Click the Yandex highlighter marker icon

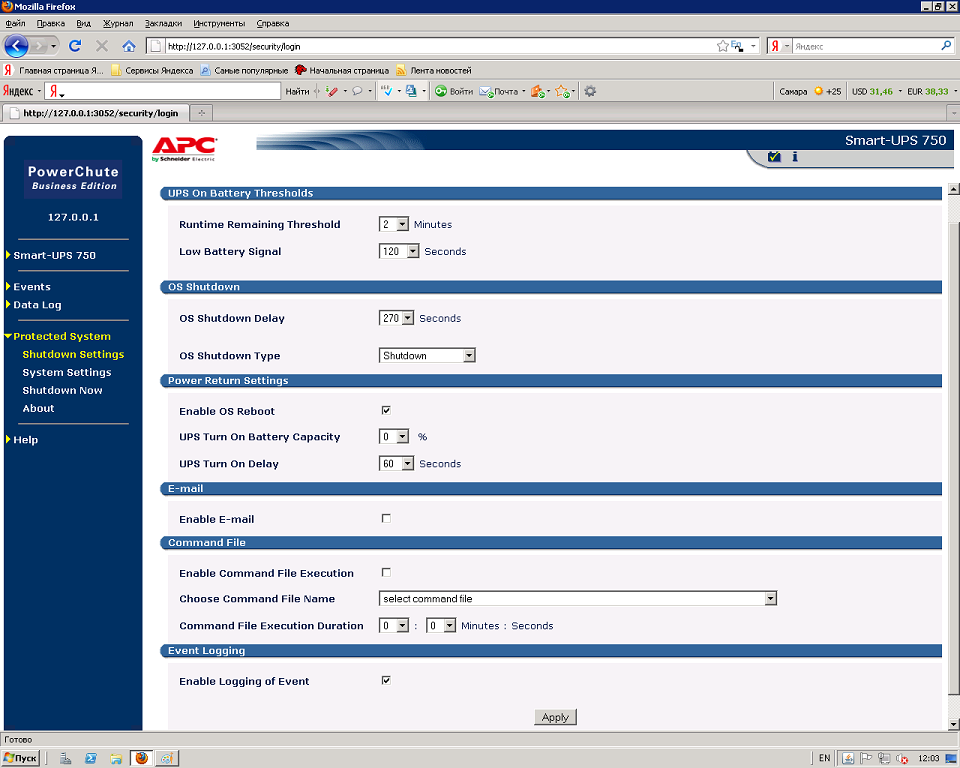coord(331,91)
